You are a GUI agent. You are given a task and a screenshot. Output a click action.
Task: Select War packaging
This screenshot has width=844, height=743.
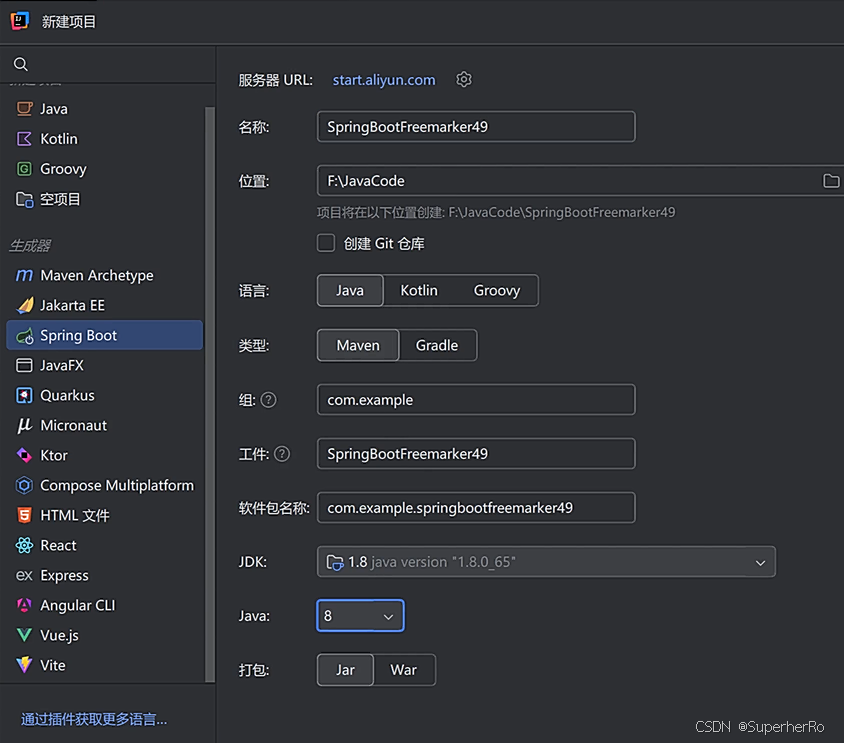tap(404, 670)
